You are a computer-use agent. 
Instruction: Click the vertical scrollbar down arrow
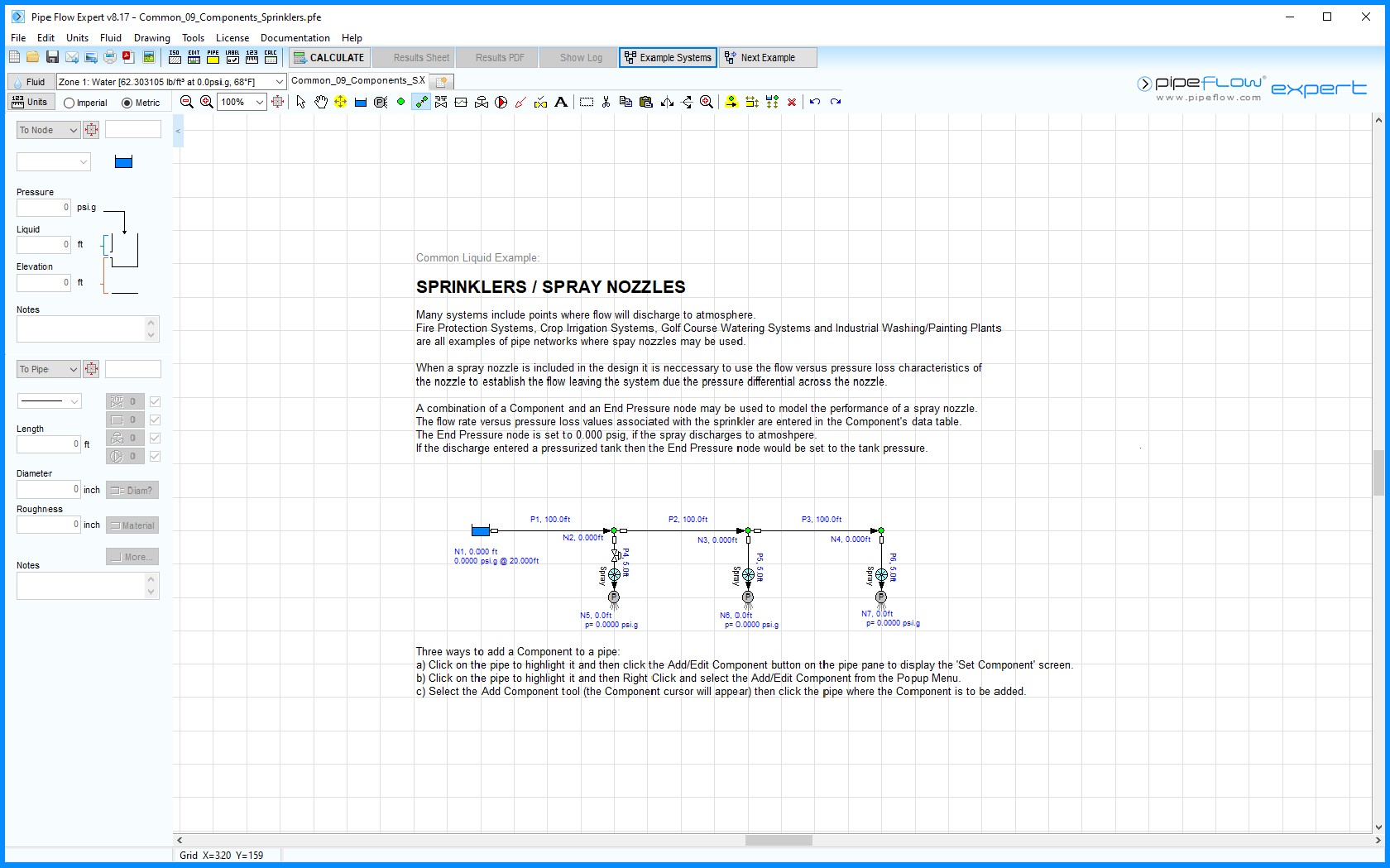pos(1378,827)
